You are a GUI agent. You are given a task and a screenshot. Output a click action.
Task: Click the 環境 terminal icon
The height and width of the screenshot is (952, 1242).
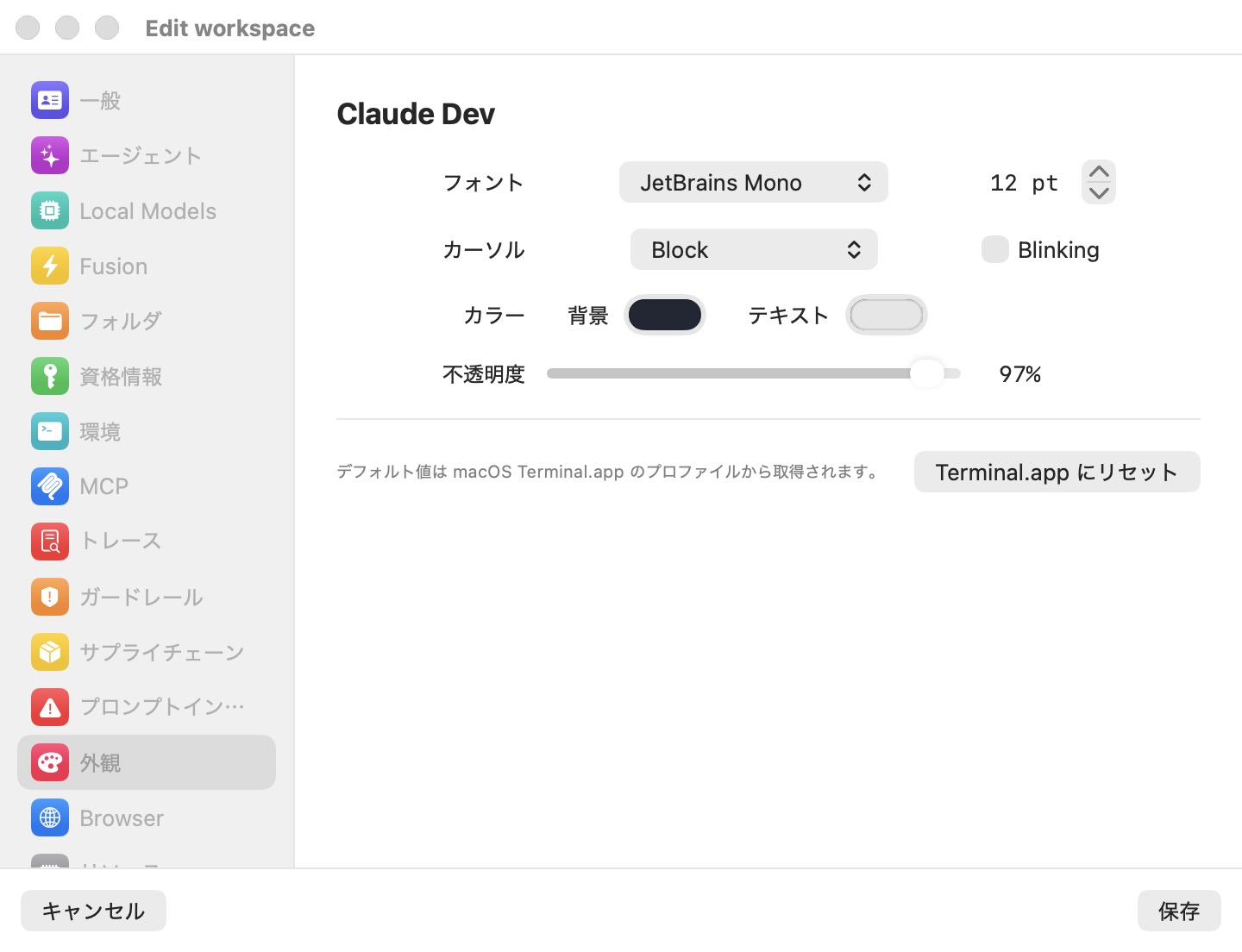50,431
